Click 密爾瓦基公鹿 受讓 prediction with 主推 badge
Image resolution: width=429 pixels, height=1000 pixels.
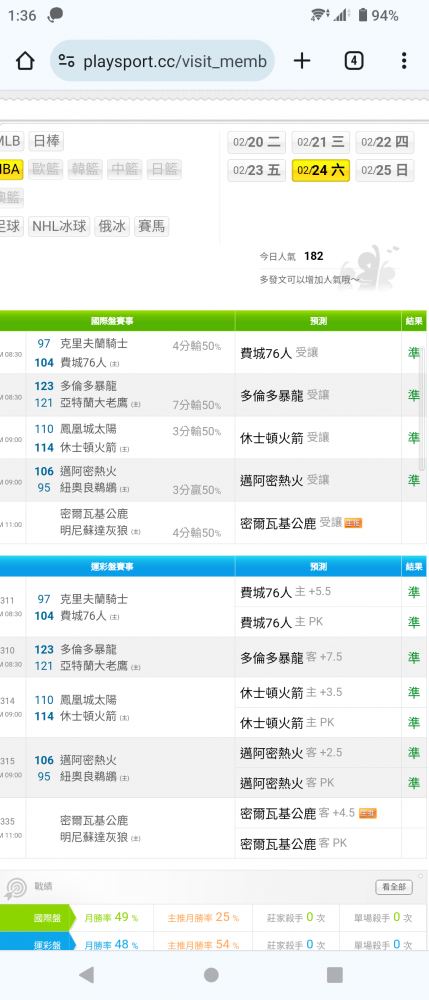[301, 523]
